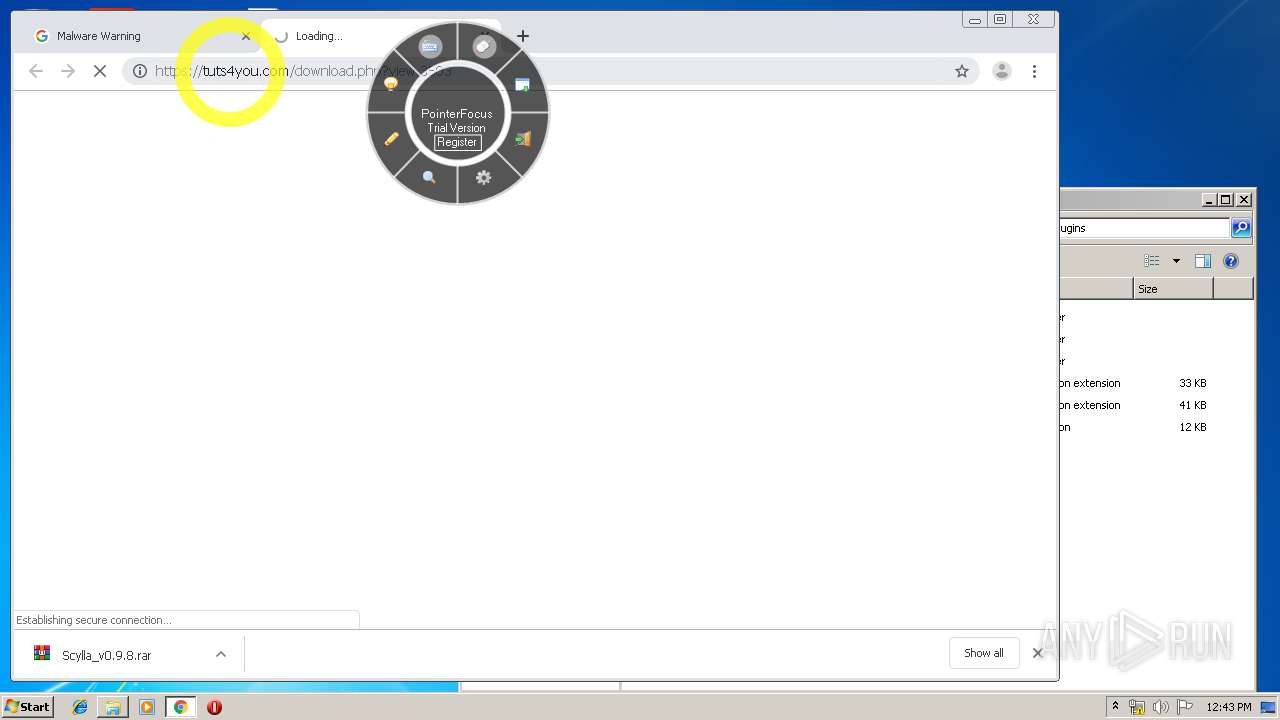The height and width of the screenshot is (720, 1280).
Task: Bookmark this page with the star
Action: click(962, 71)
